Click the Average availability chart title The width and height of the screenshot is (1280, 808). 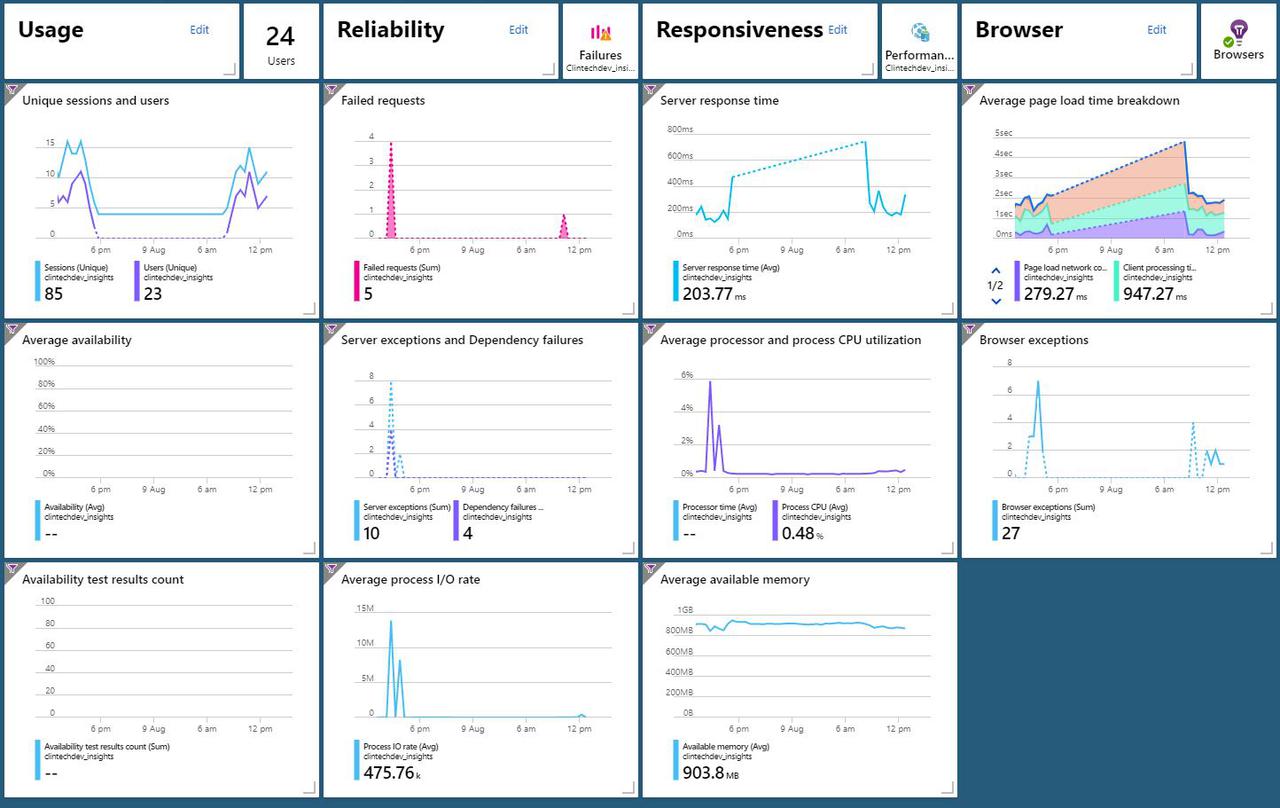(x=77, y=340)
